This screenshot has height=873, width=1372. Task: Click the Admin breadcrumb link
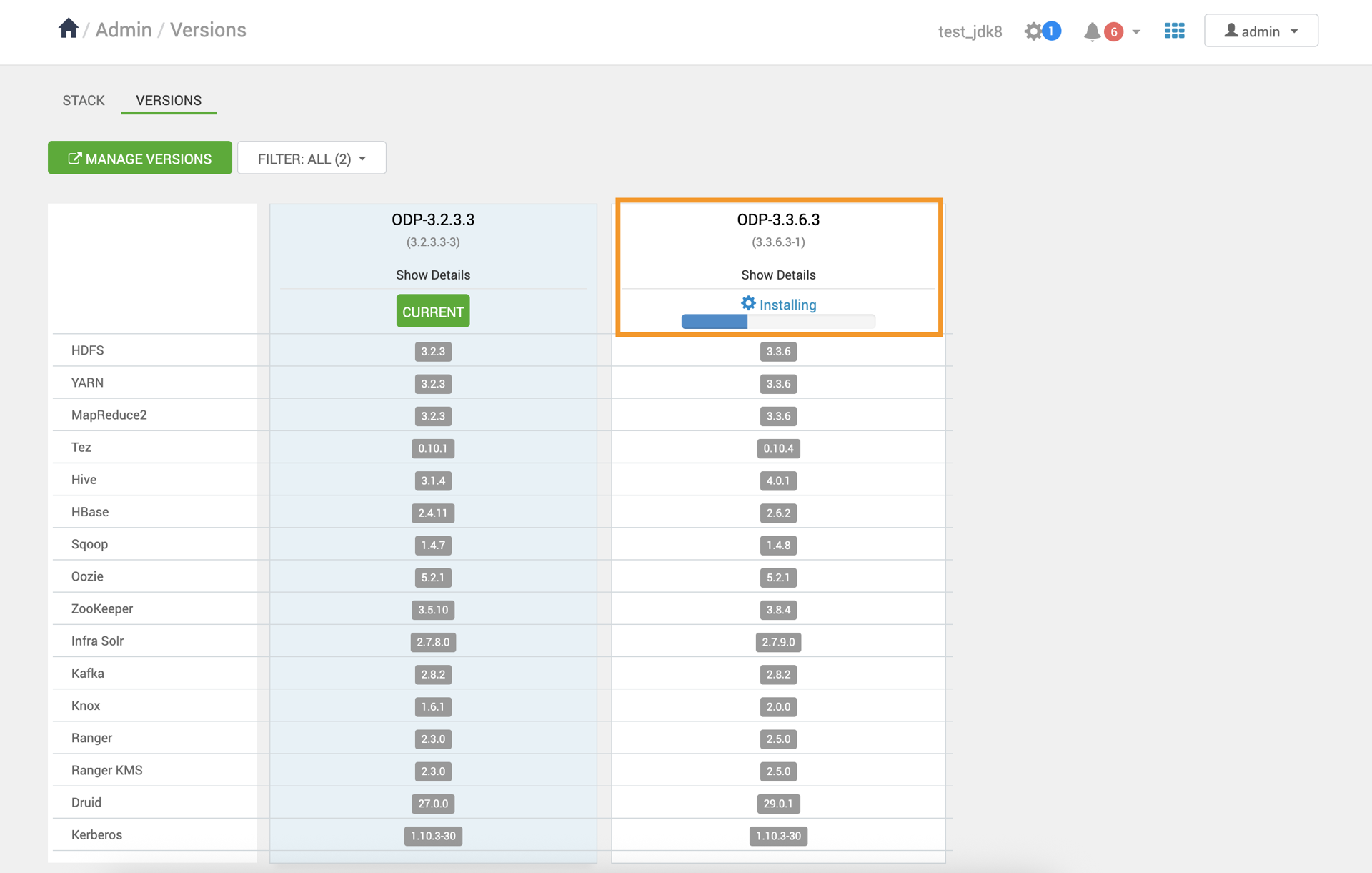(124, 30)
